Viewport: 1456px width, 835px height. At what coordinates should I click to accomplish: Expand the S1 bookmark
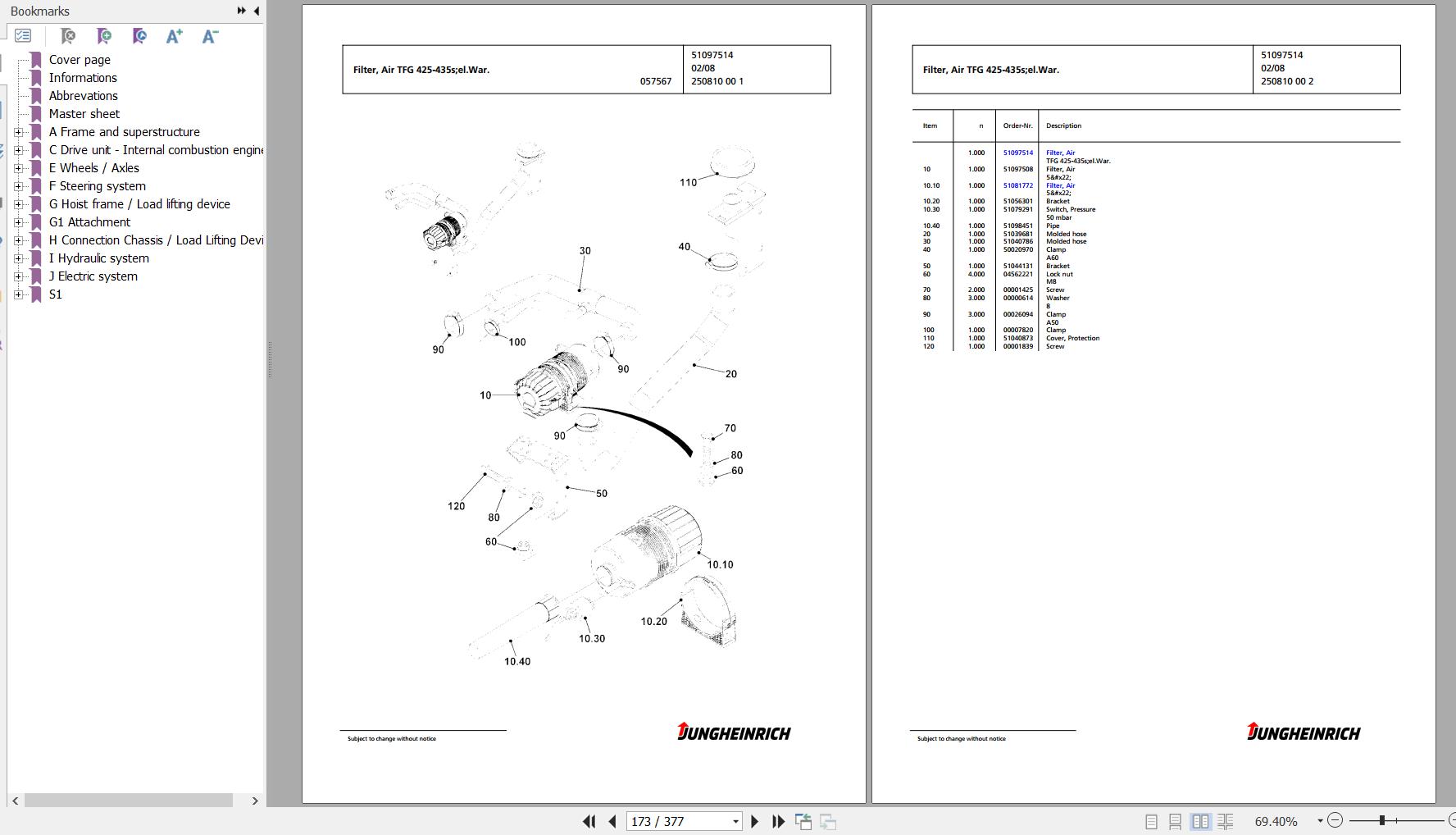18,294
